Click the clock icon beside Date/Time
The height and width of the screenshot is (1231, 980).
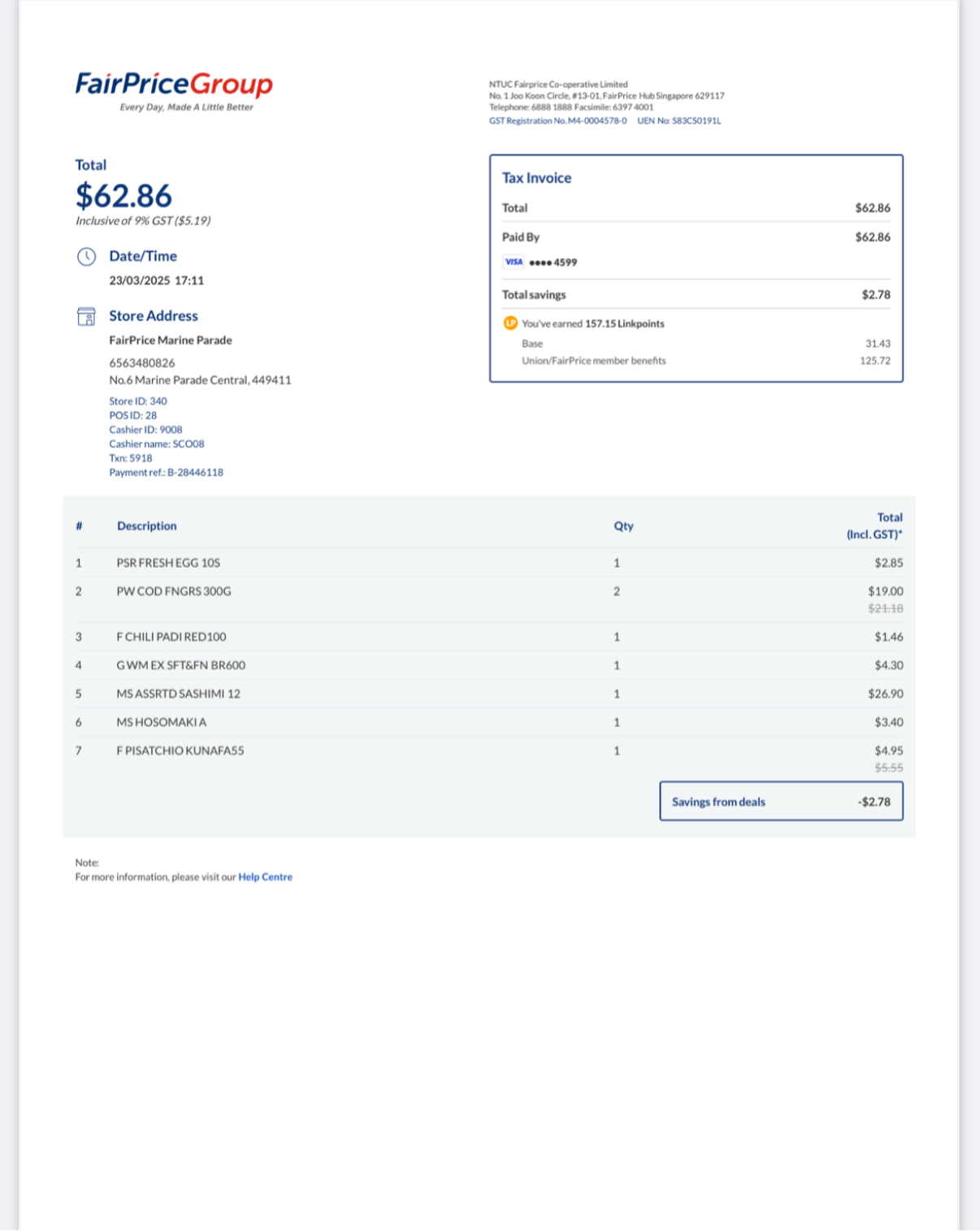tap(86, 257)
